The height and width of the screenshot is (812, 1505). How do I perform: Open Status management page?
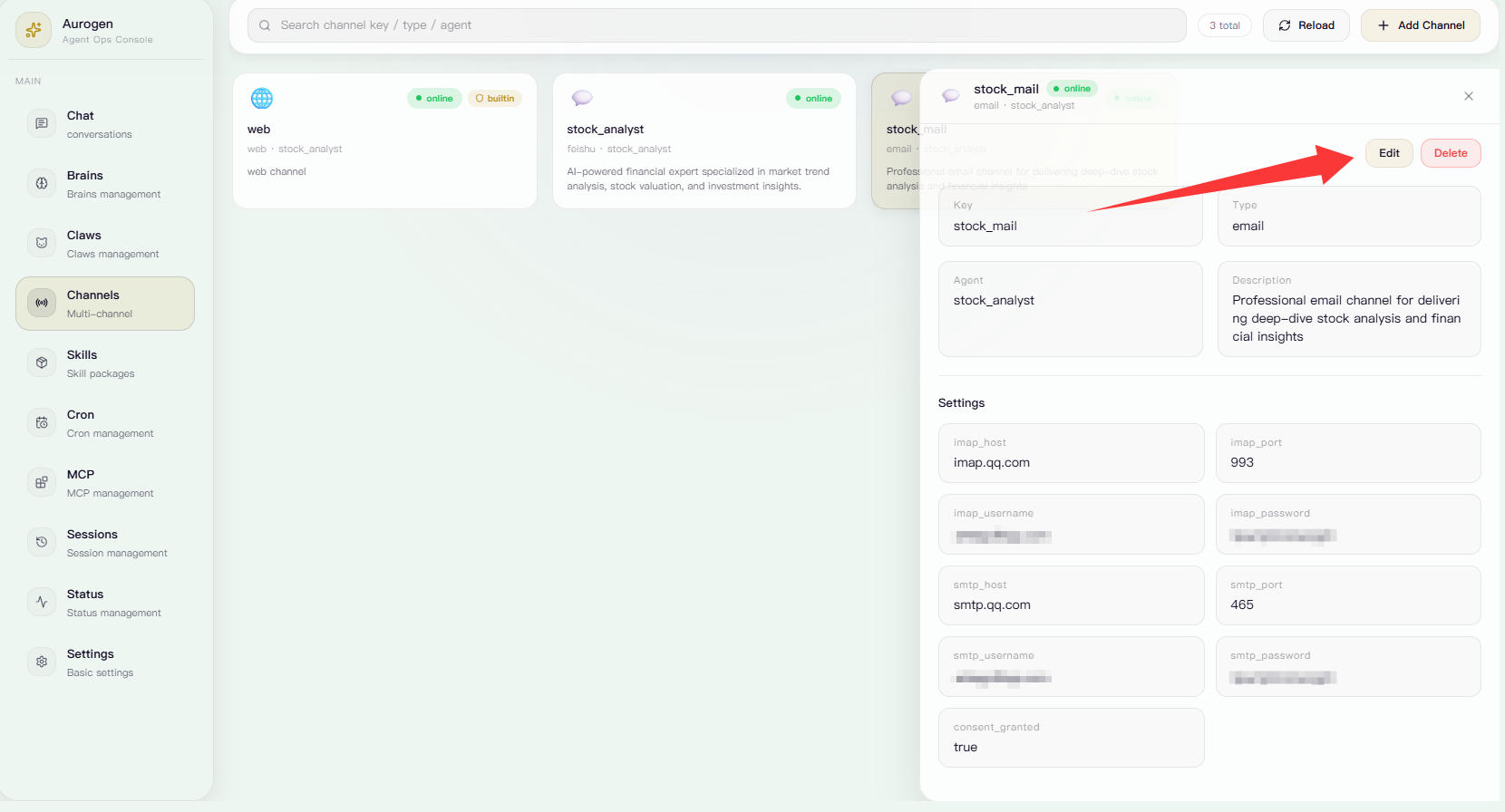105,603
